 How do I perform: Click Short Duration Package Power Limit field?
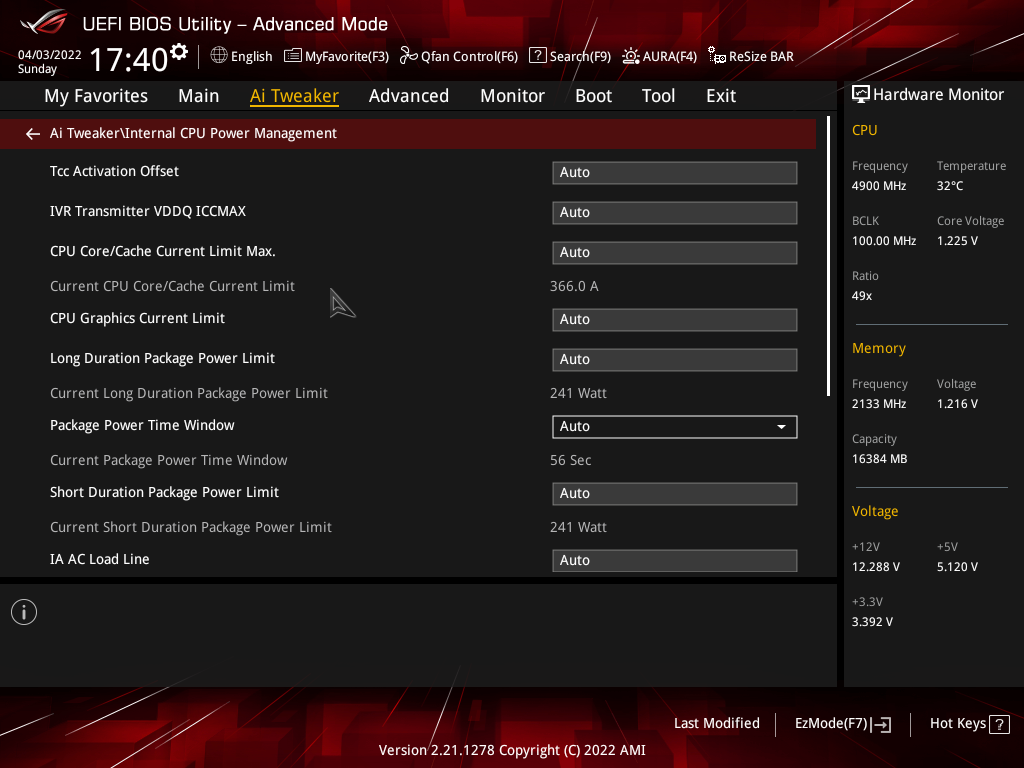click(675, 494)
